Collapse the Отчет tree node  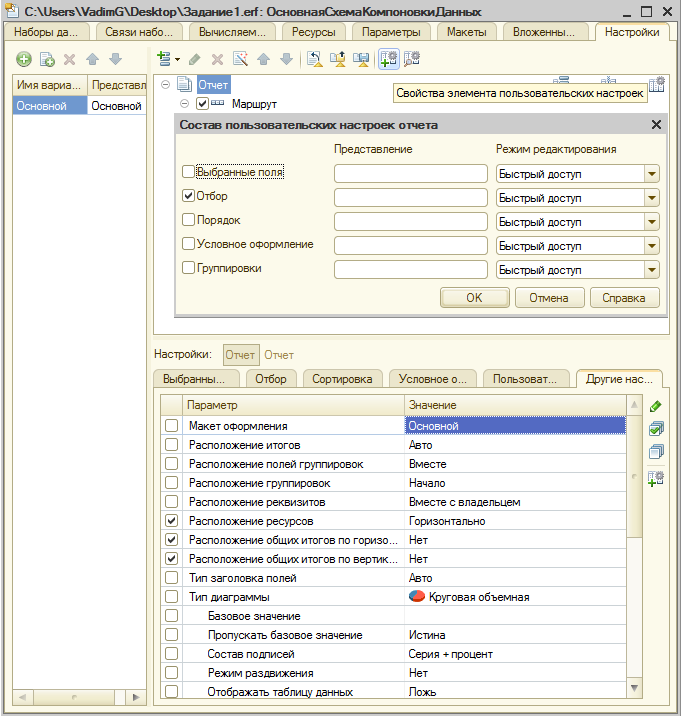point(166,85)
